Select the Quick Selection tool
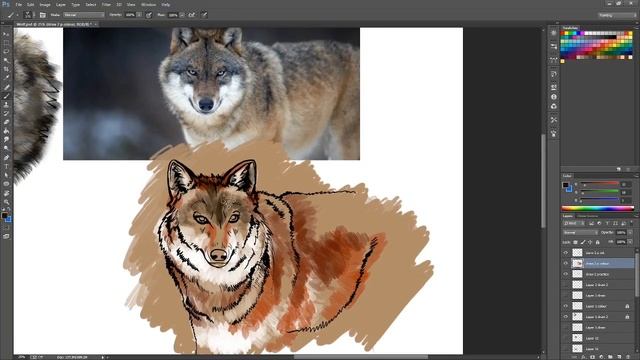 click(6, 60)
